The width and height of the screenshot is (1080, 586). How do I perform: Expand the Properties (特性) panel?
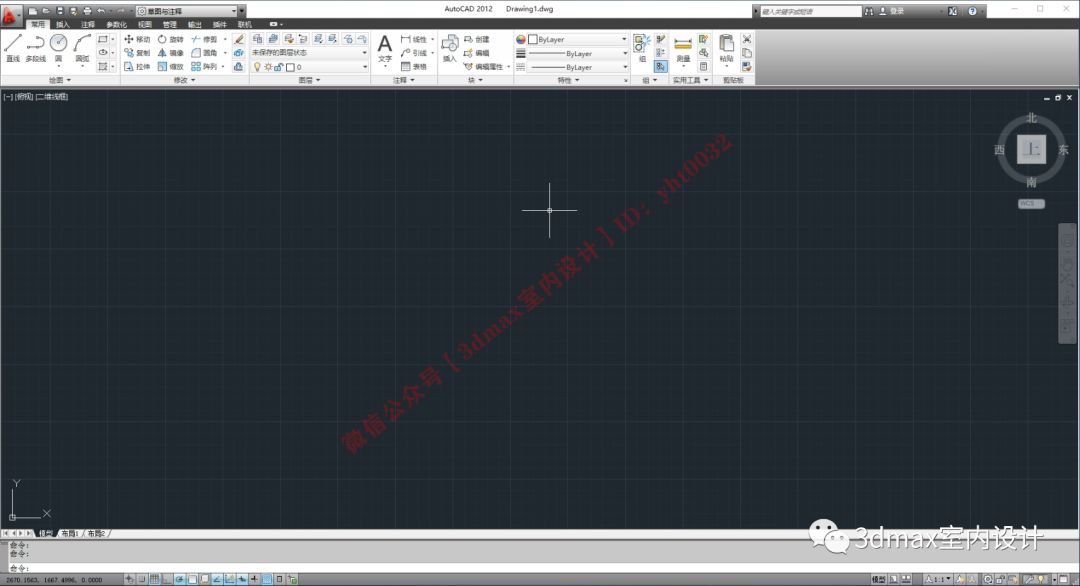(x=568, y=80)
